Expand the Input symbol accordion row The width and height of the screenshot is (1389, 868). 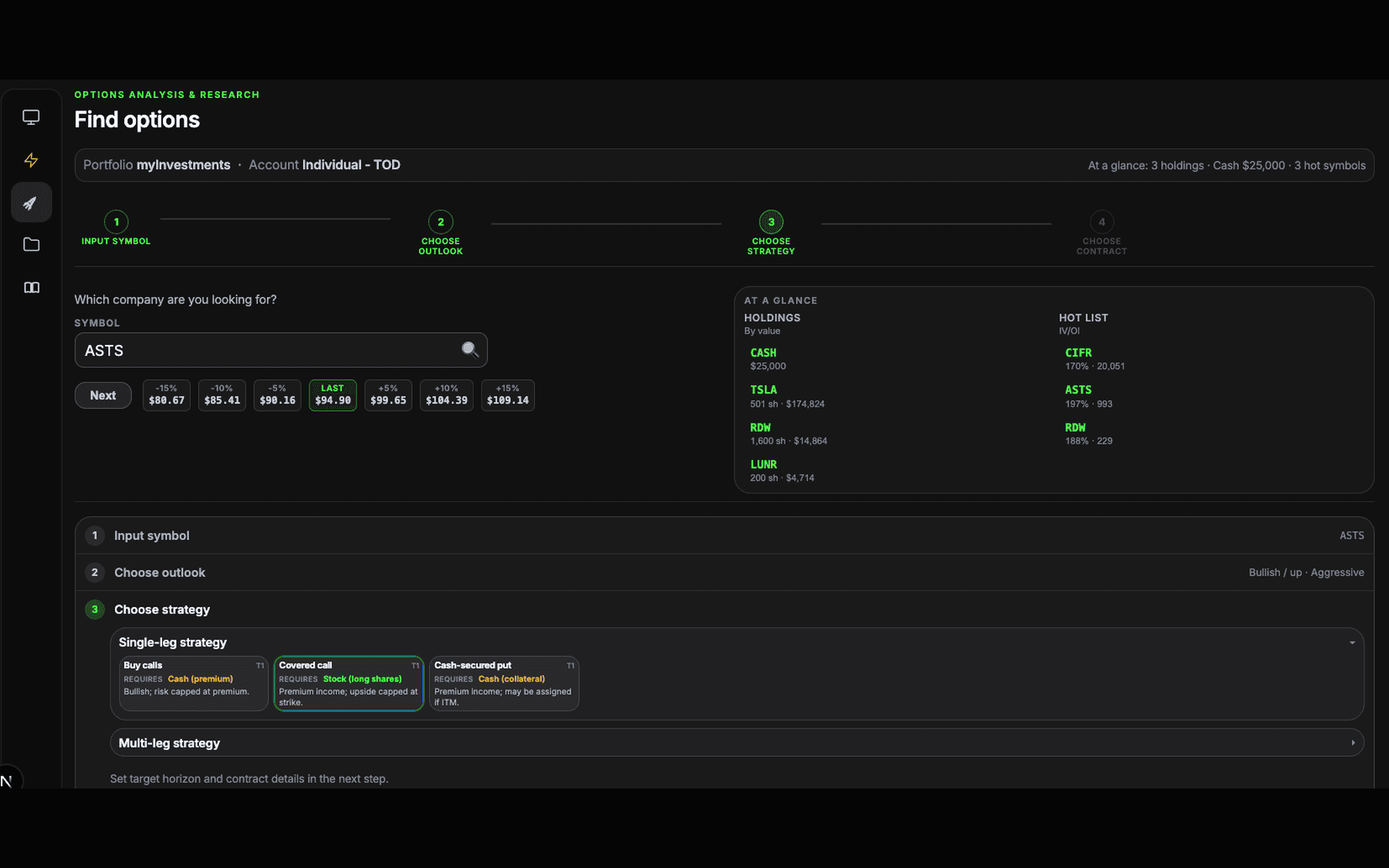pyautogui.click(x=725, y=535)
